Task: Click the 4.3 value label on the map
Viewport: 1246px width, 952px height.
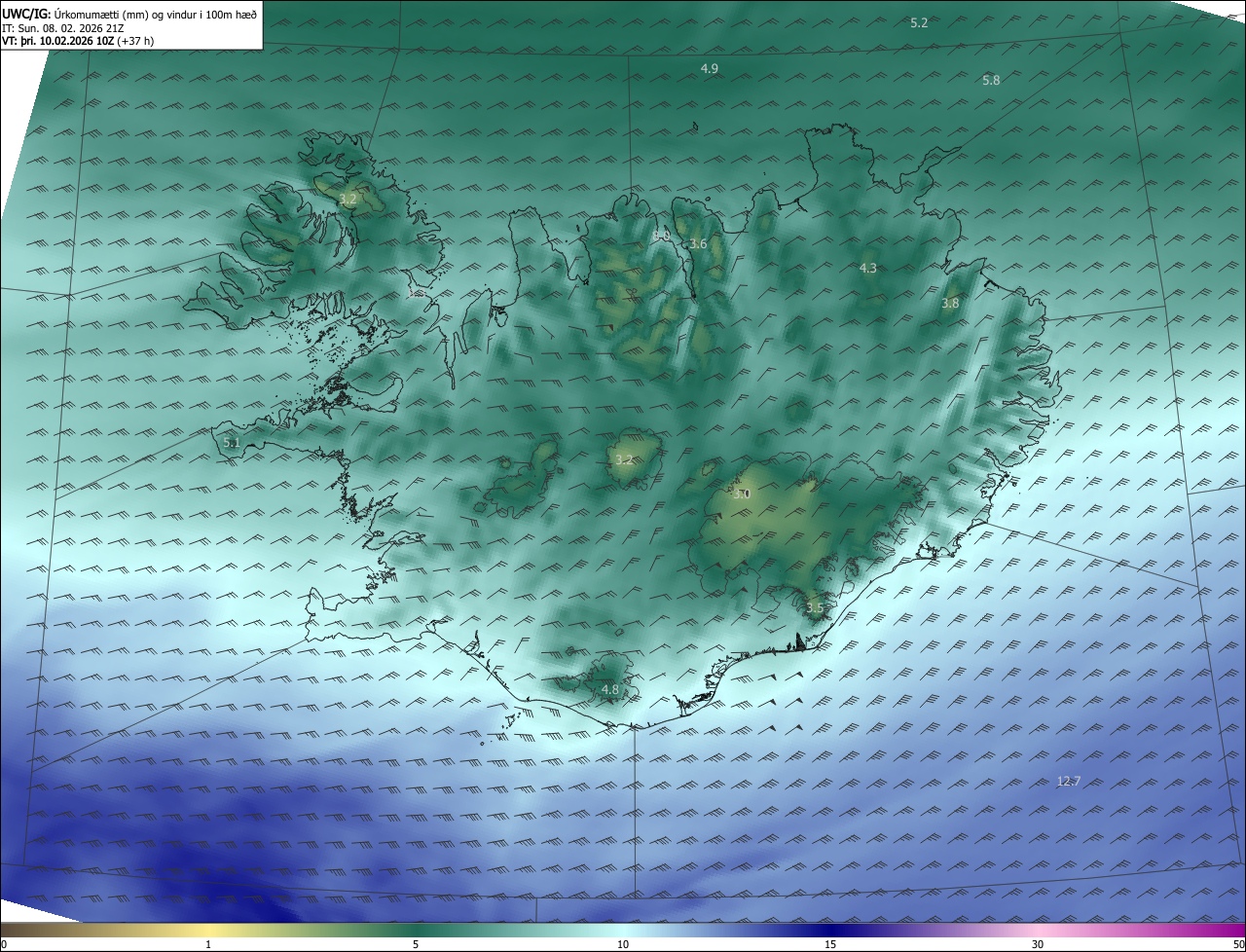Action: point(868,268)
